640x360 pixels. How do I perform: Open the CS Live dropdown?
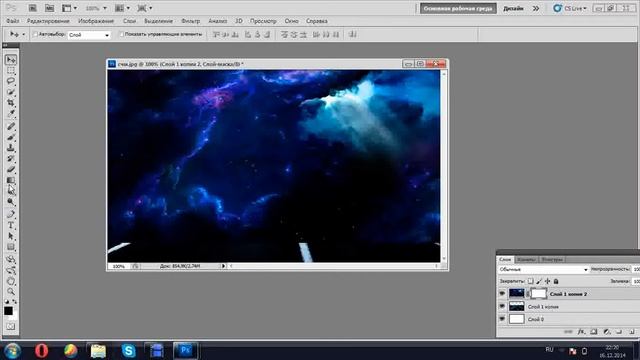click(570, 8)
